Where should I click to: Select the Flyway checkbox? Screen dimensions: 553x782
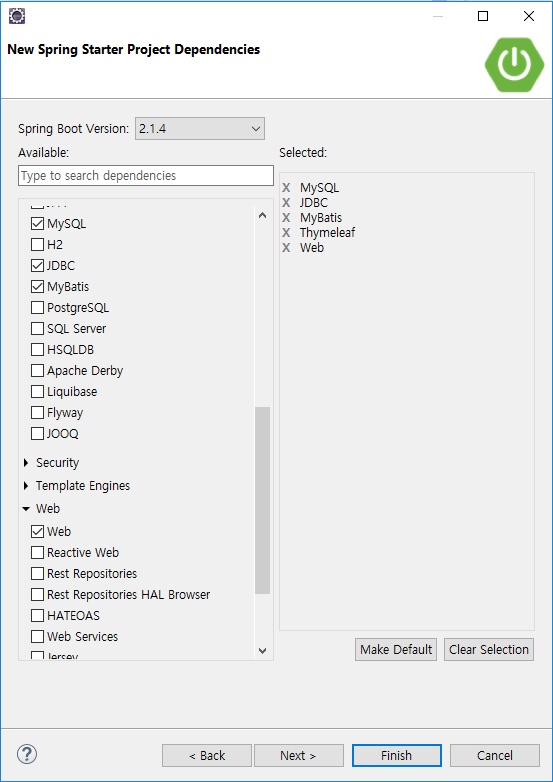click(x=37, y=412)
